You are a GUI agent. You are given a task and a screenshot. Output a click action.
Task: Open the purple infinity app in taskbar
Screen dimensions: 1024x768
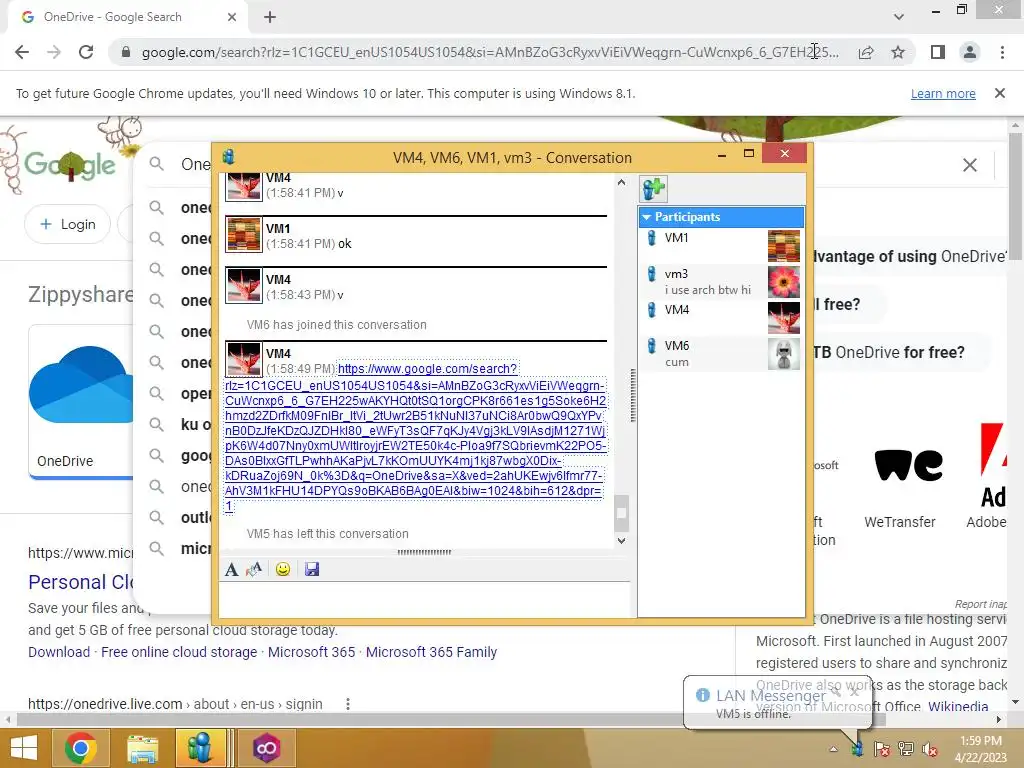(x=267, y=748)
